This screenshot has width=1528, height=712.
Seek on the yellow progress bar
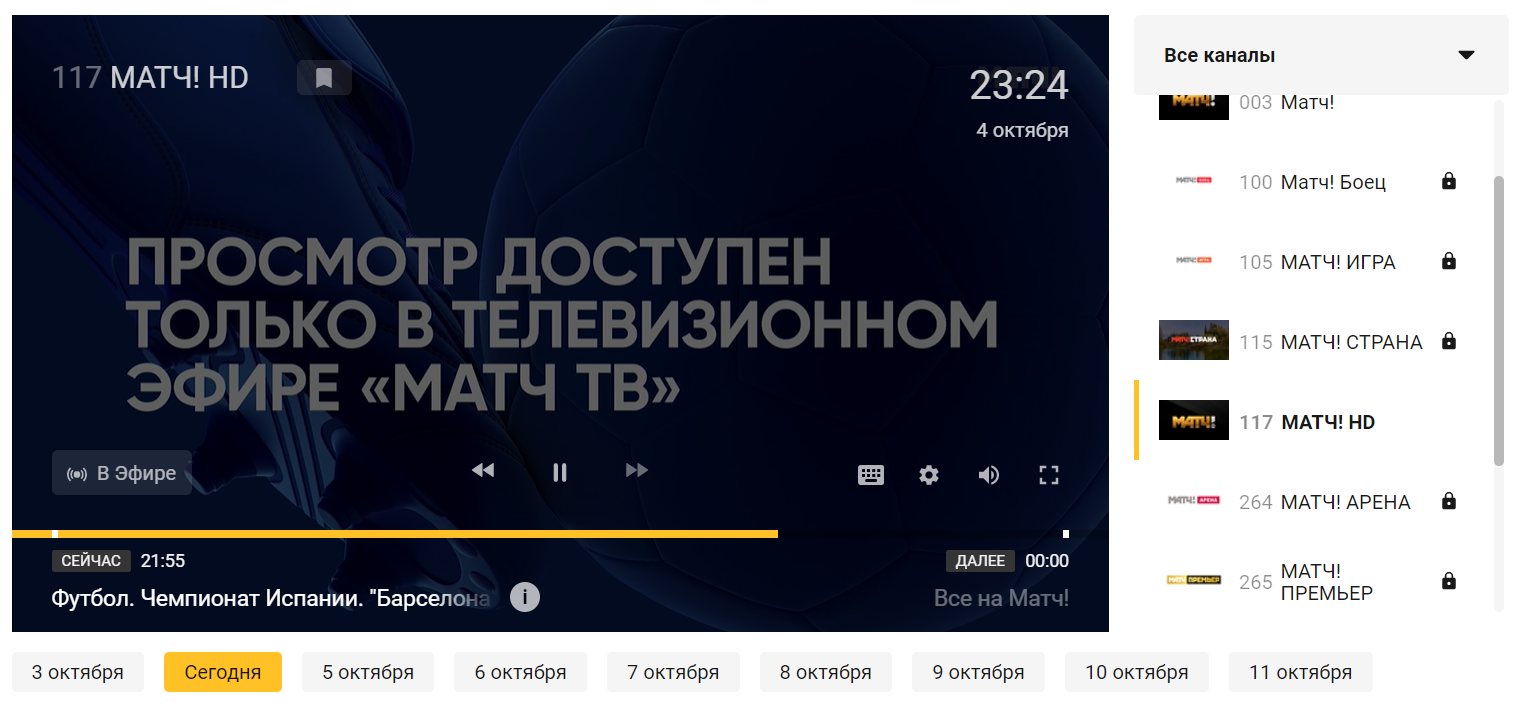point(395,534)
